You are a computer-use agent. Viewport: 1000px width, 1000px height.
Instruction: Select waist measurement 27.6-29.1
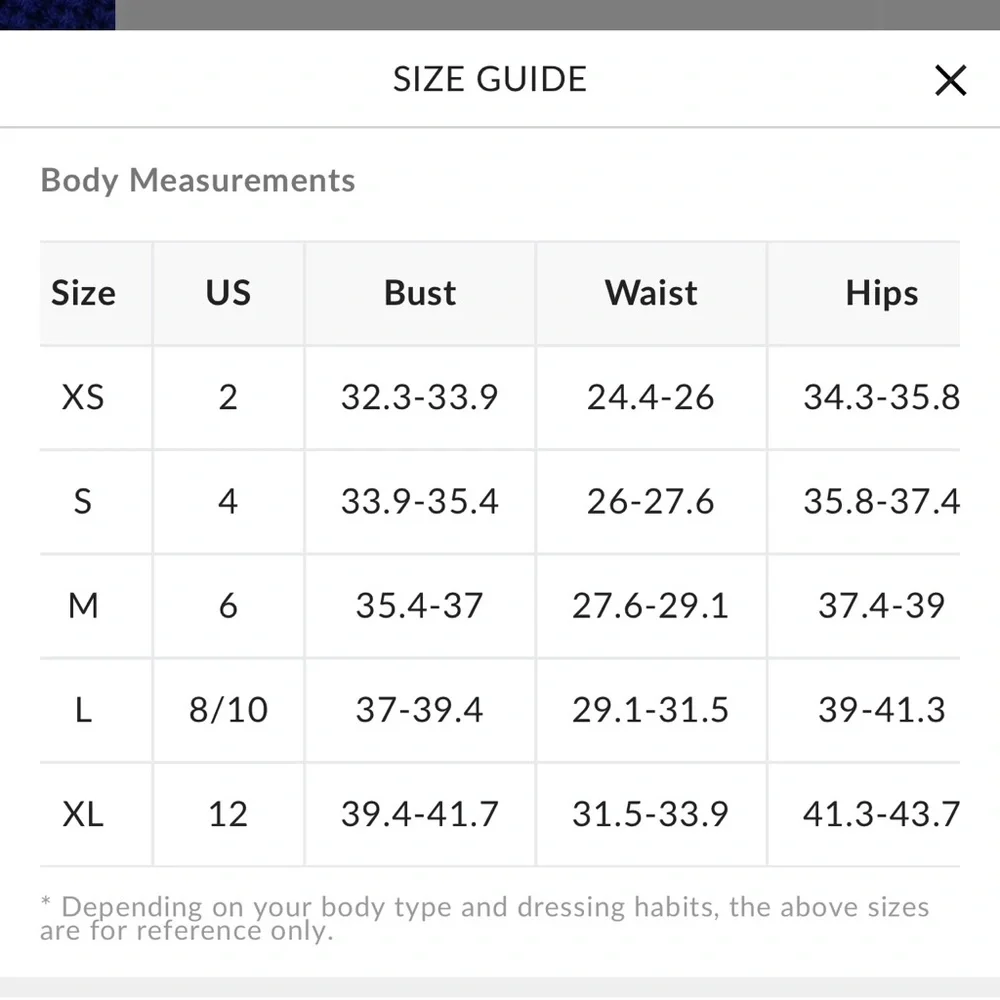651,605
